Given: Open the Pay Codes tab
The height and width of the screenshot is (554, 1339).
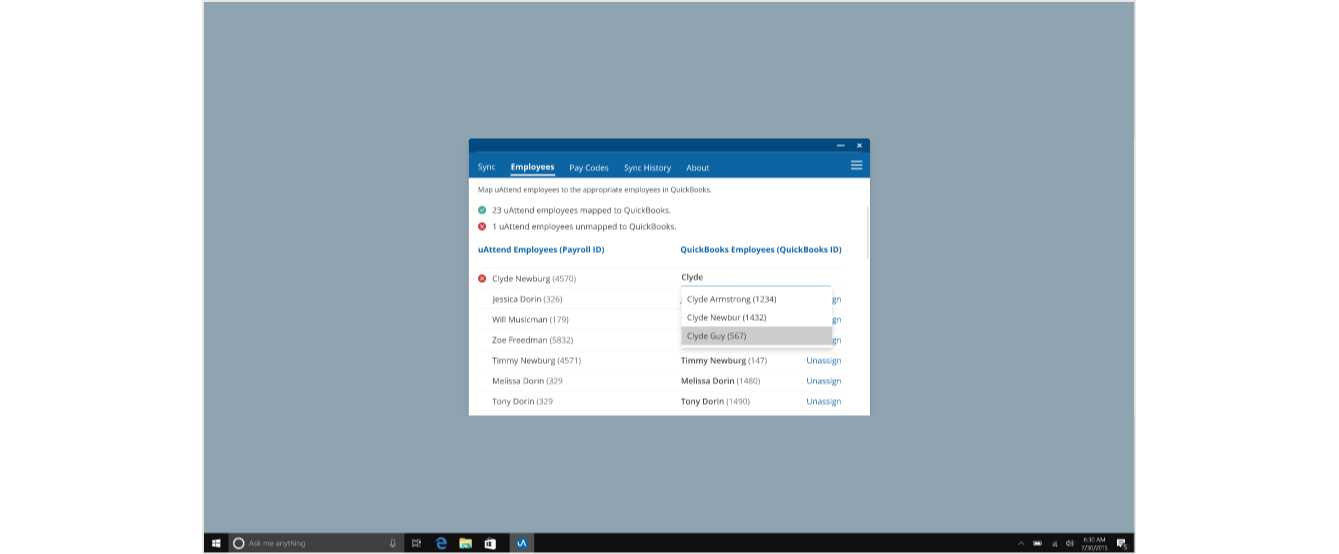Looking at the screenshot, I should click(589, 168).
